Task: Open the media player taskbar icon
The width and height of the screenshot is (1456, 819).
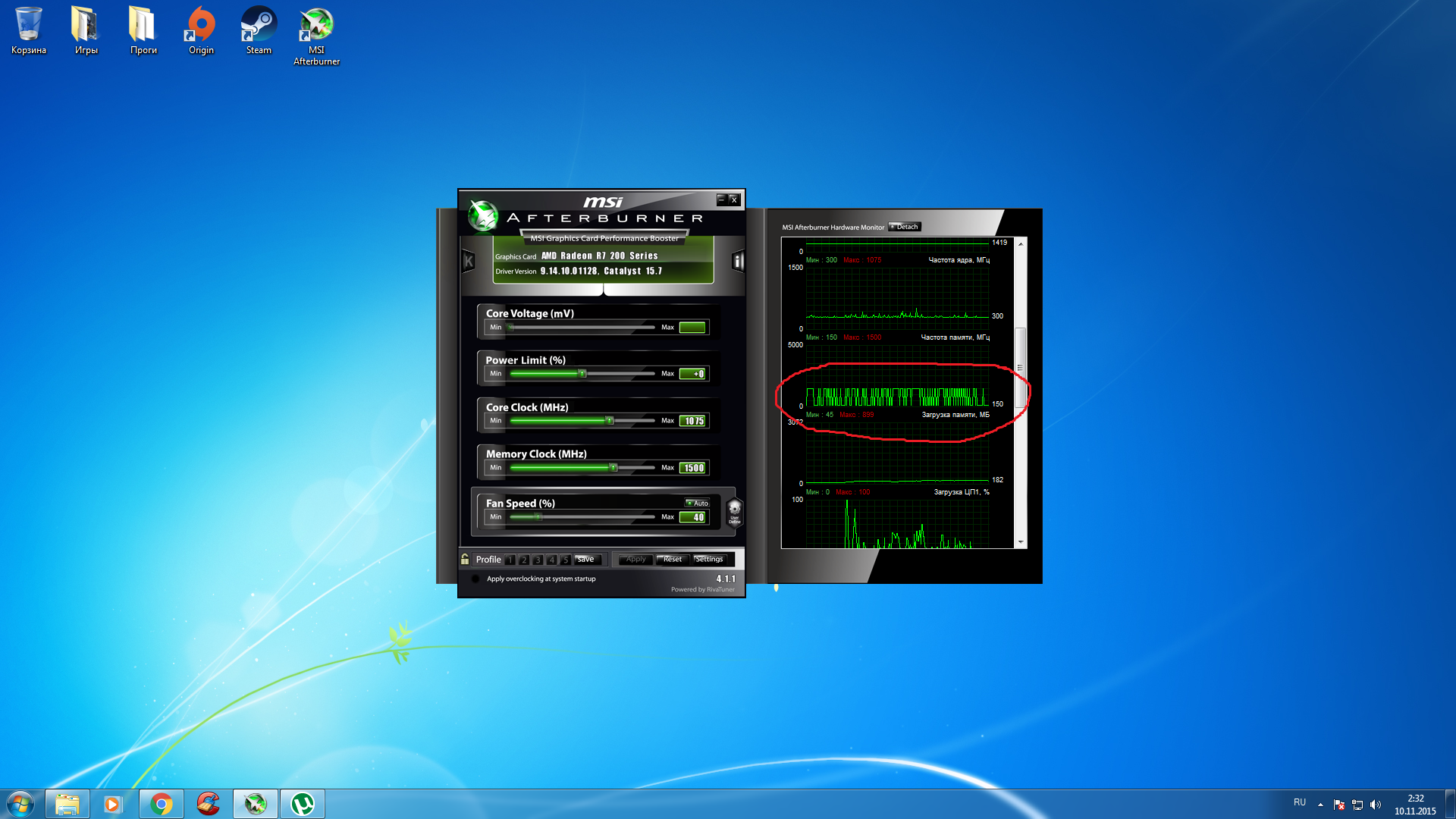Action: pos(113,804)
